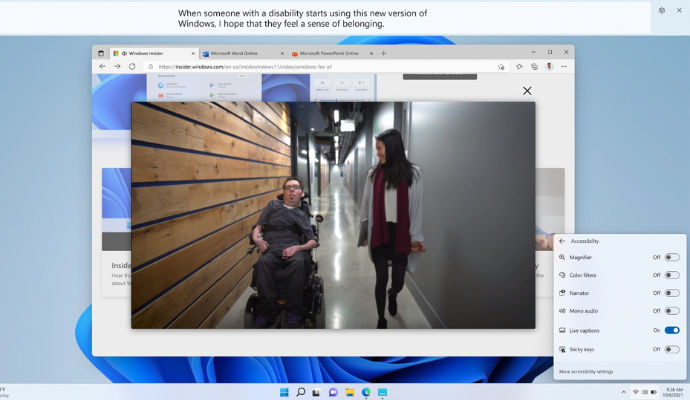Open Chat from the taskbar

[333, 392]
